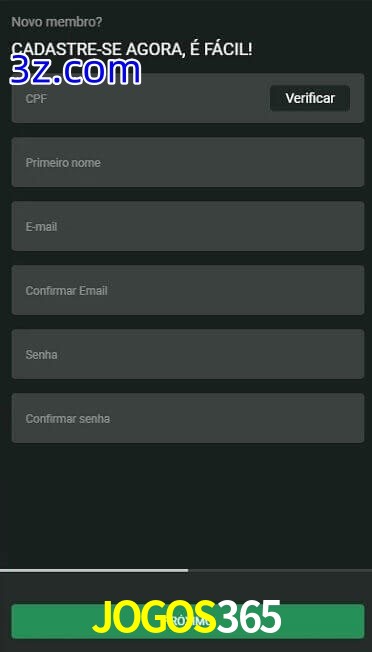Submit with the green Próximo button

click(188, 622)
